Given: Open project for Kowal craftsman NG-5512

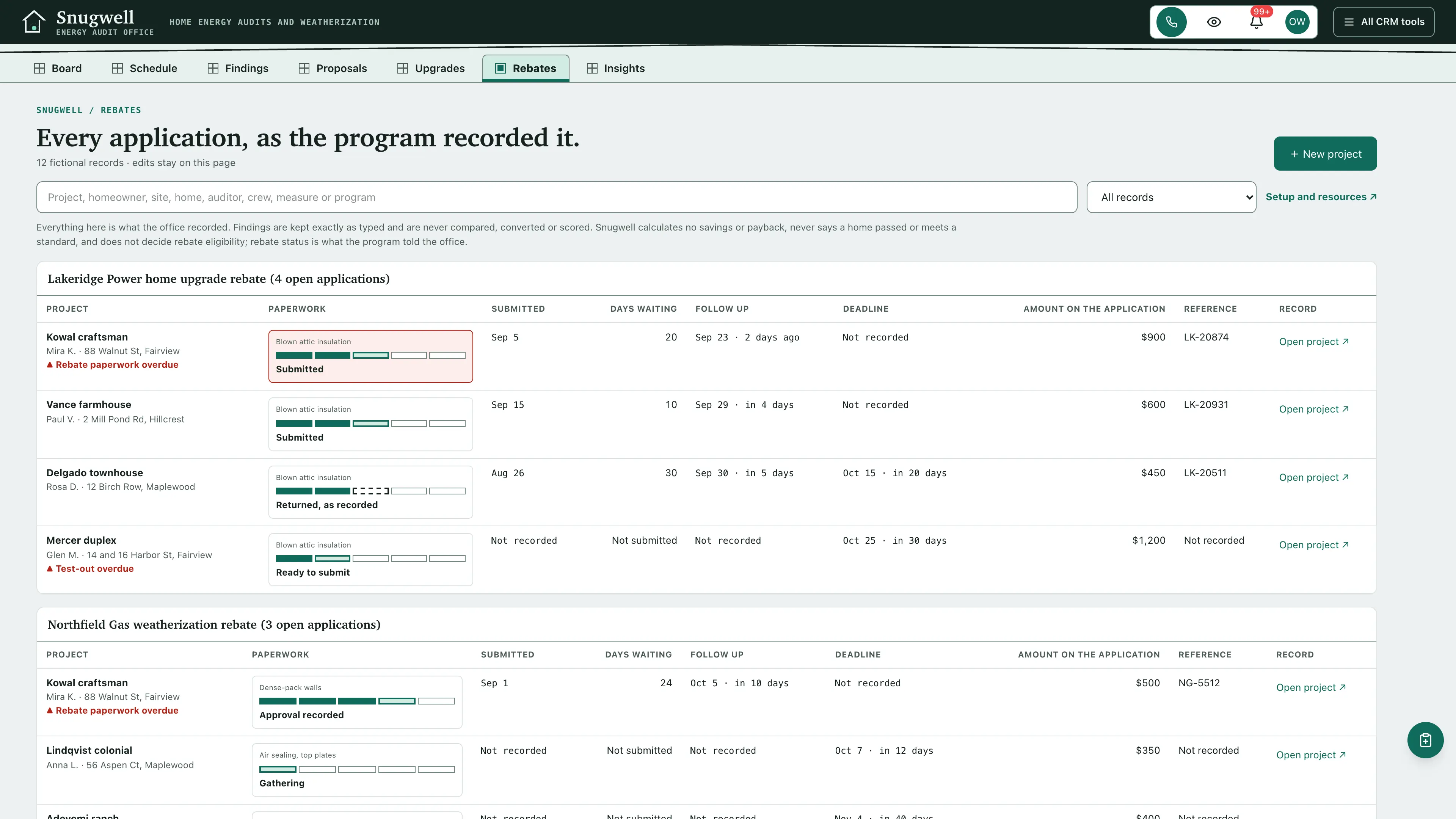Looking at the screenshot, I should coord(1311,688).
